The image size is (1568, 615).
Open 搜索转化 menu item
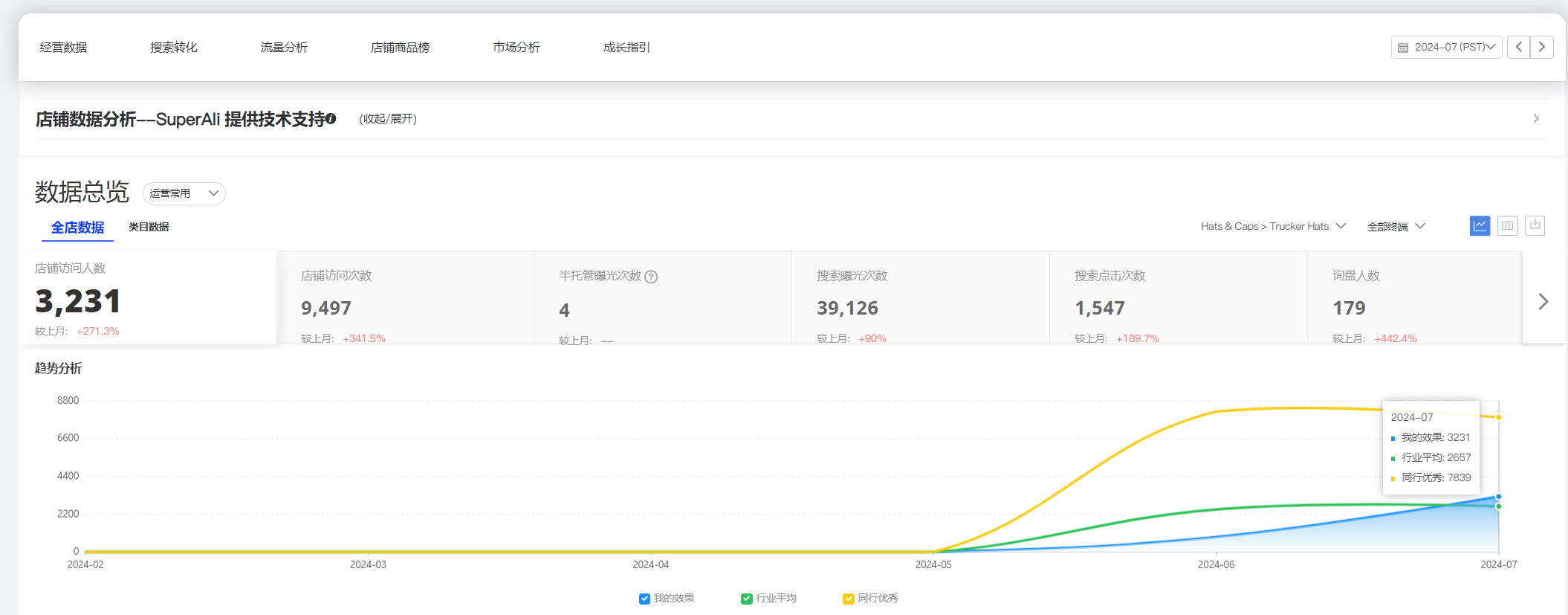pyautogui.click(x=173, y=47)
